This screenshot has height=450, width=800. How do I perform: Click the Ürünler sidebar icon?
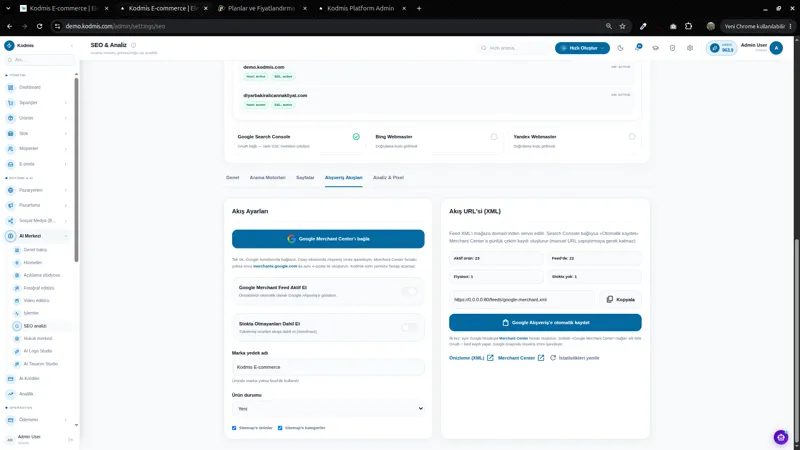point(11,118)
